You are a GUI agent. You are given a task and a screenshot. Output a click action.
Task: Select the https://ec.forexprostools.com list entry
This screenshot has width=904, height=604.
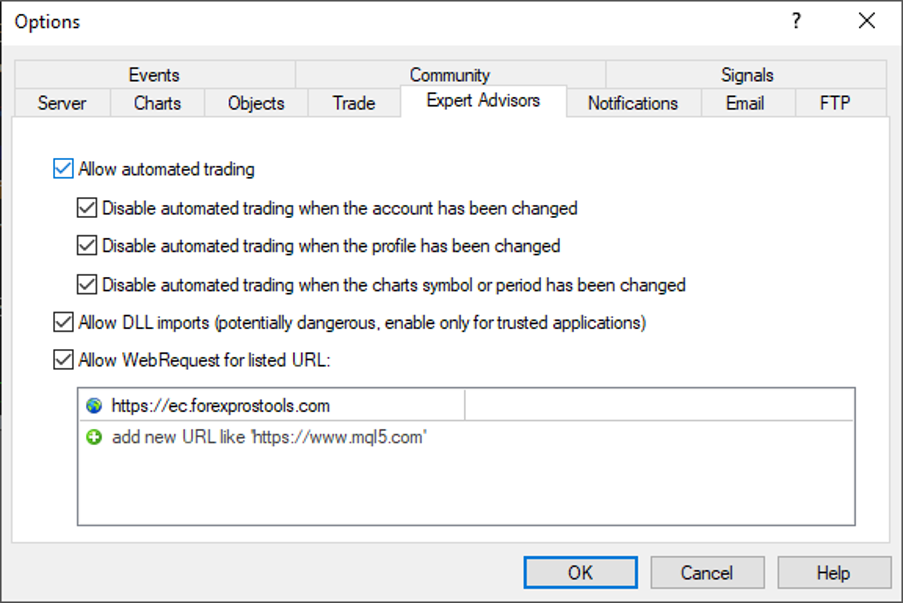(x=221, y=406)
